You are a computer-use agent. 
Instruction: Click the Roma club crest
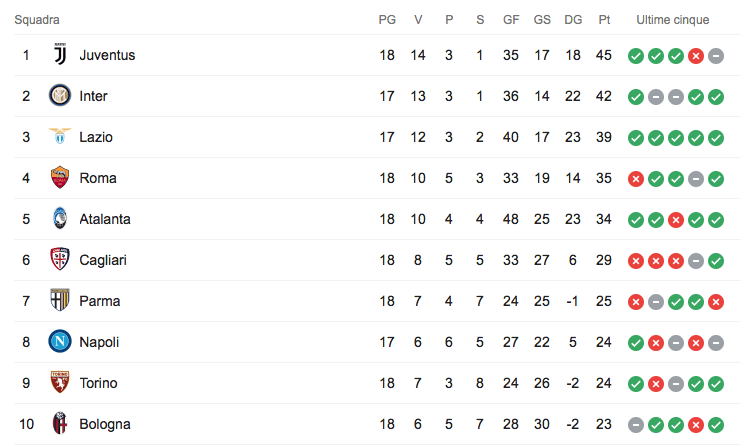59,178
